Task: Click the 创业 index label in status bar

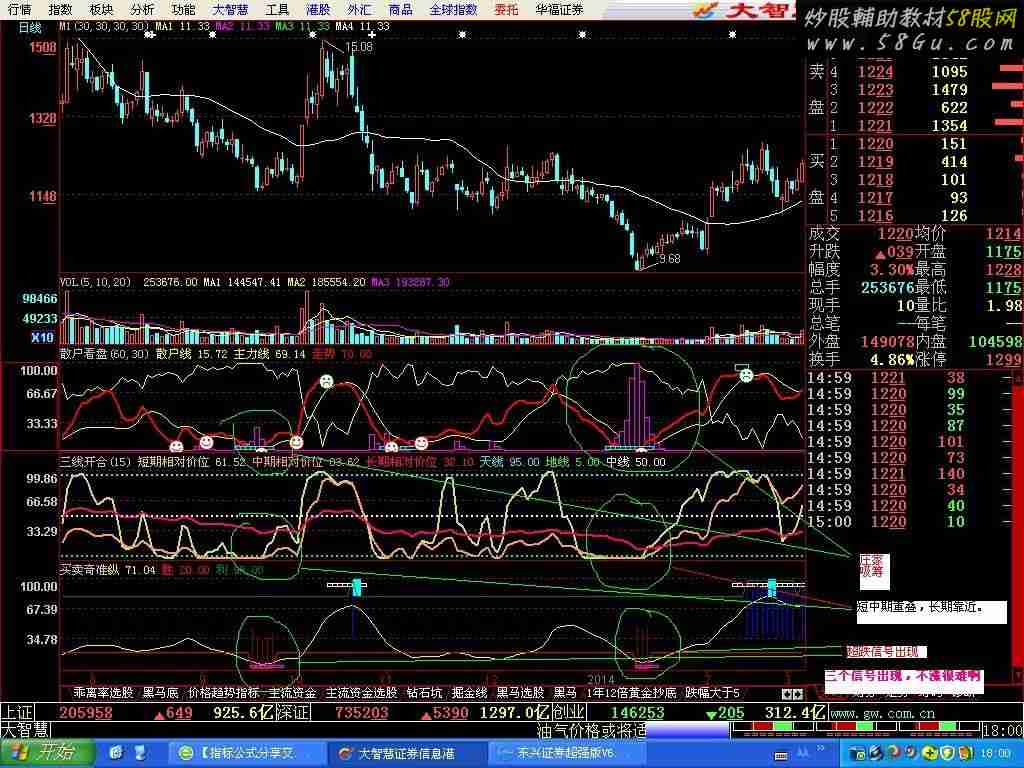Action: click(x=568, y=712)
